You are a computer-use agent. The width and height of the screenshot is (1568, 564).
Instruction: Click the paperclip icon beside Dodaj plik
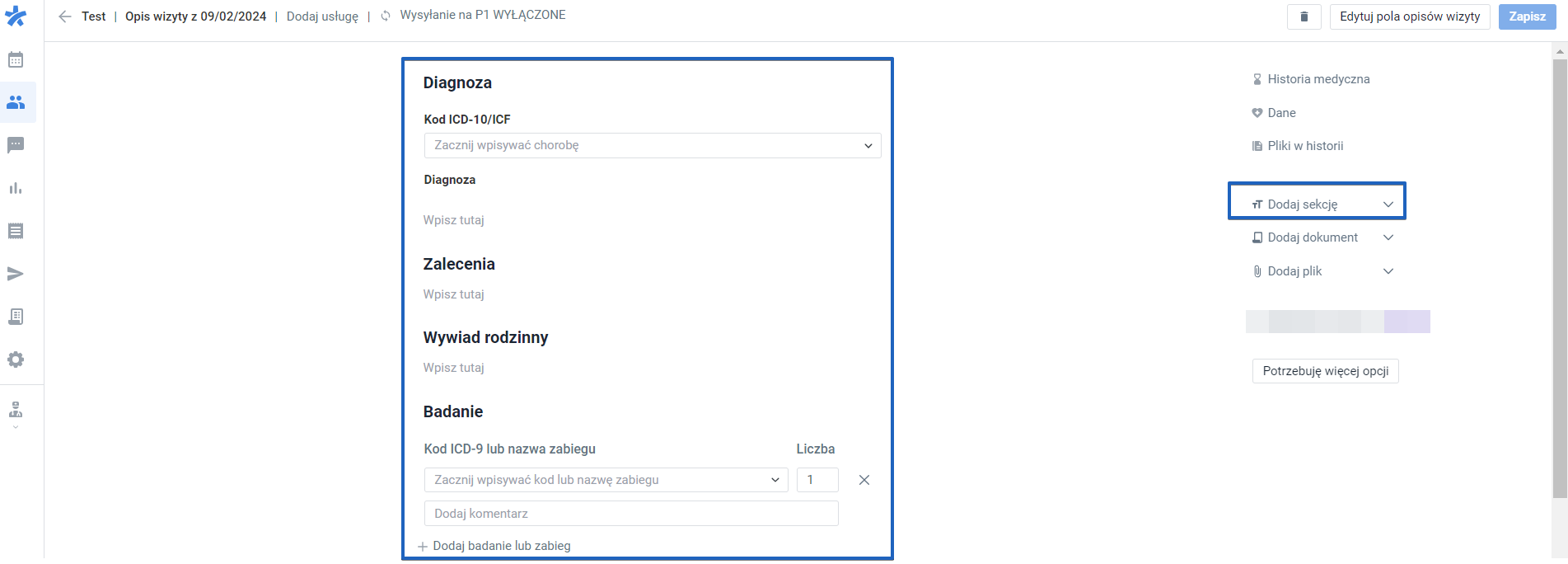1257,271
